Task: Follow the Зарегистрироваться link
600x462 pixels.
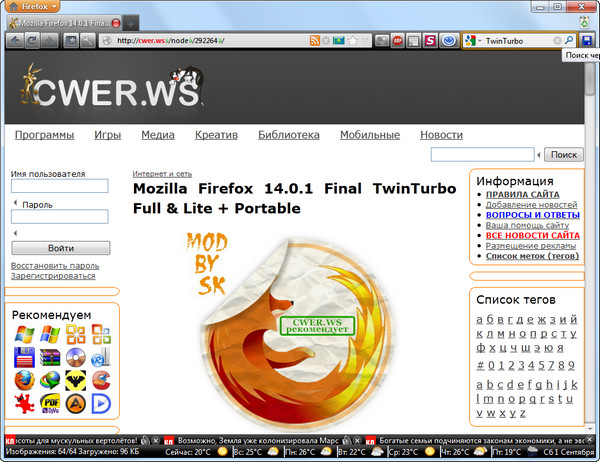Action: point(53,276)
